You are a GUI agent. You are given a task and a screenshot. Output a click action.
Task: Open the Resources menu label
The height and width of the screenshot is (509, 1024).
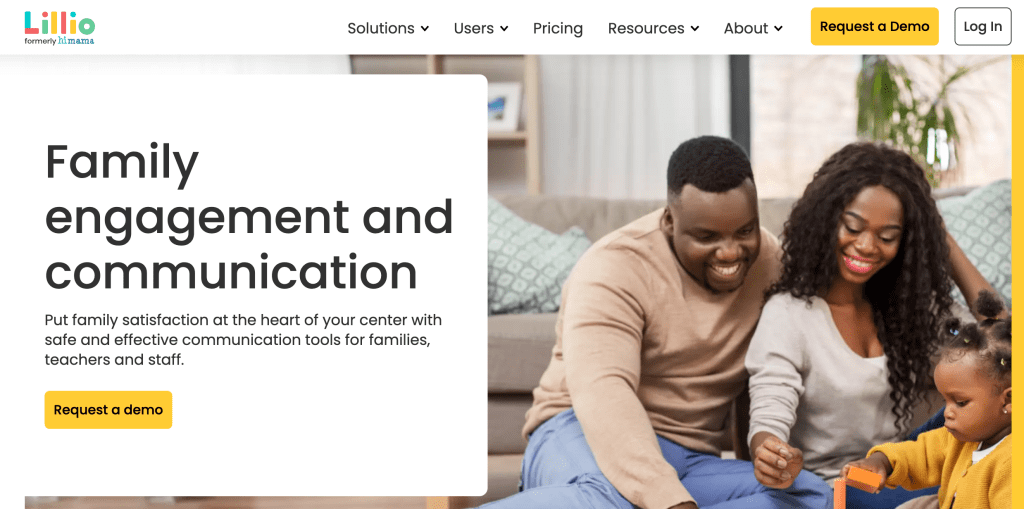pos(646,28)
